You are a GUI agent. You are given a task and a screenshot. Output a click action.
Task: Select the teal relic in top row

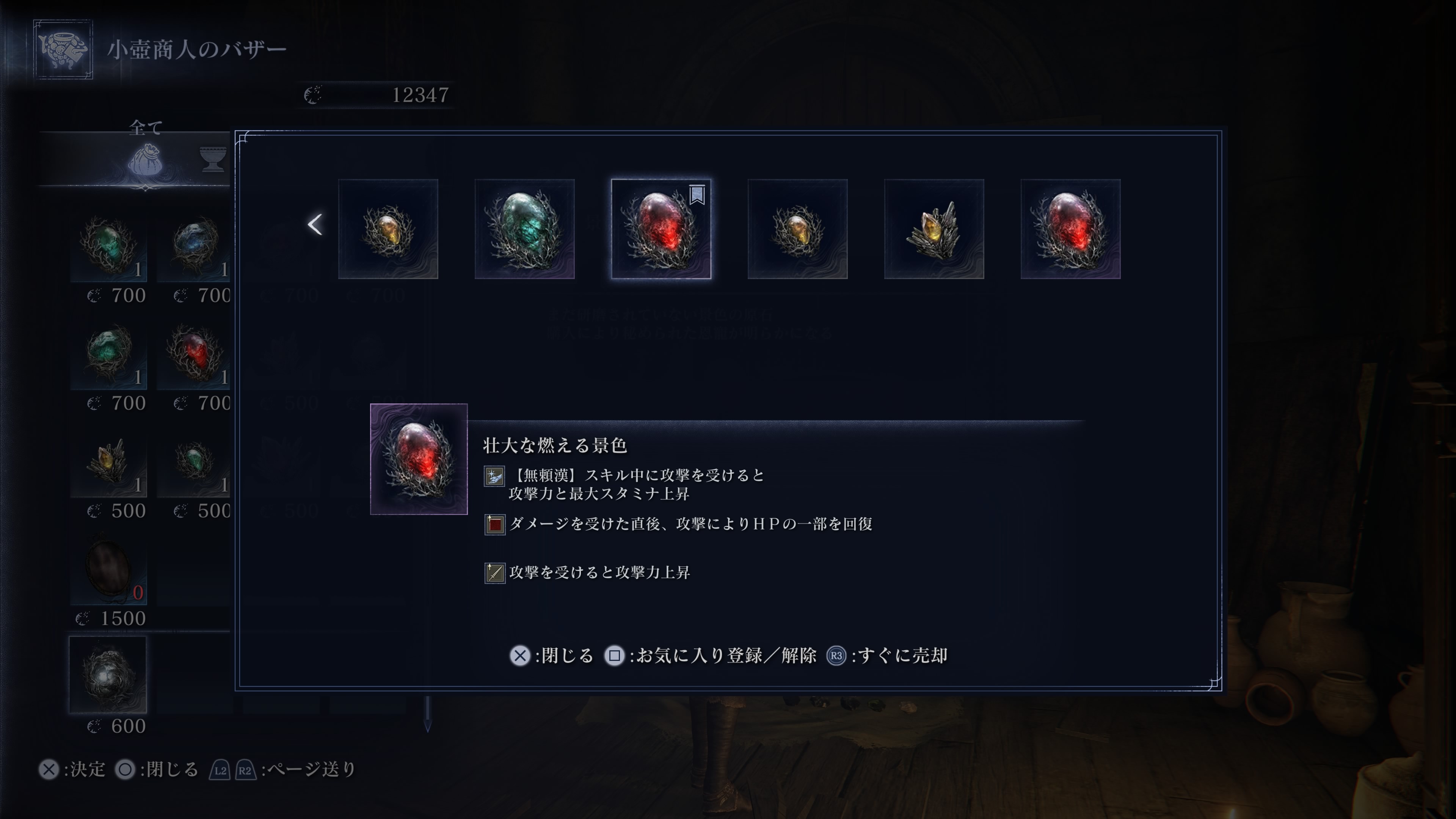click(x=524, y=229)
